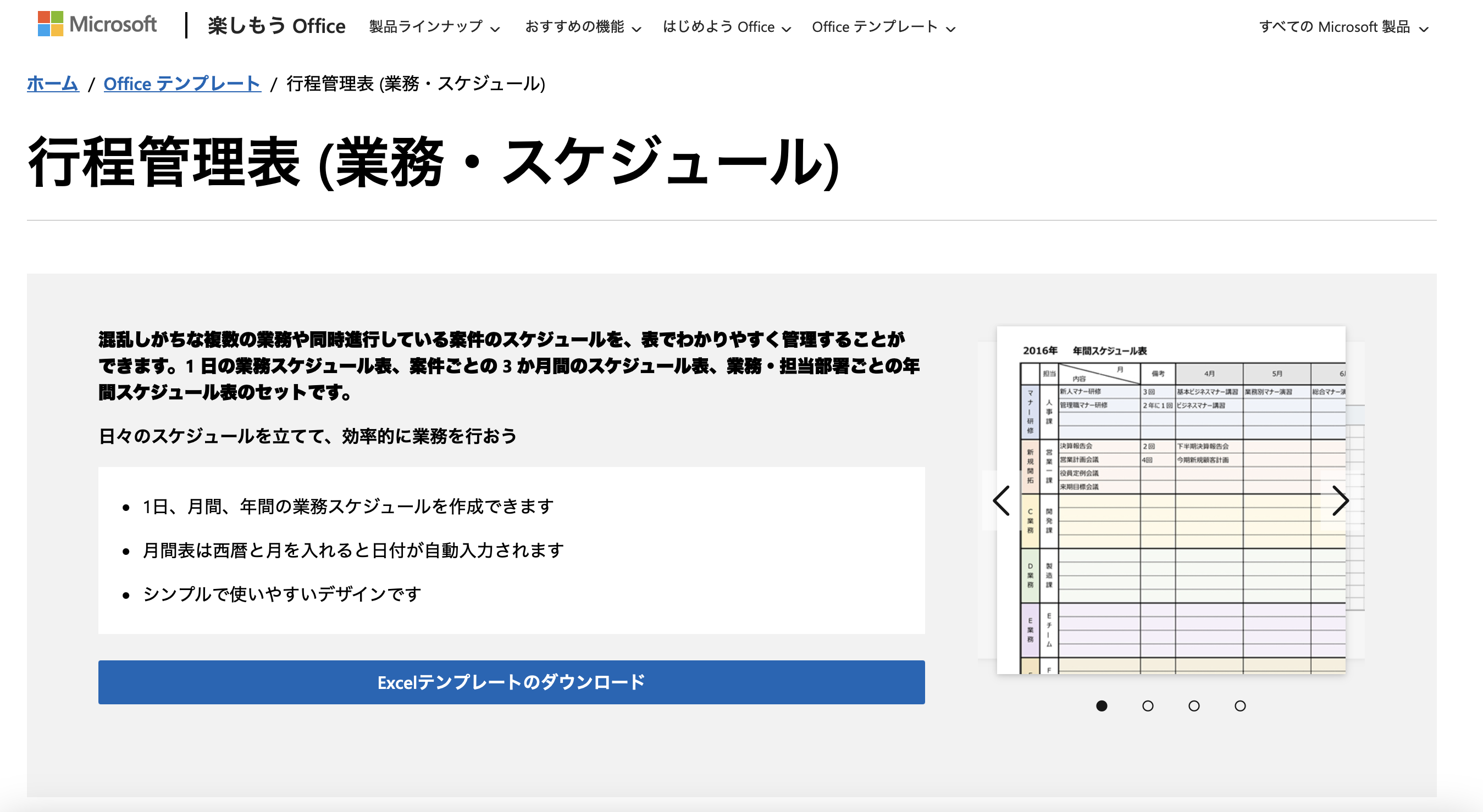
Task: Click bullet text シンプルで使いやすいデザインです
Action: [x=282, y=594]
